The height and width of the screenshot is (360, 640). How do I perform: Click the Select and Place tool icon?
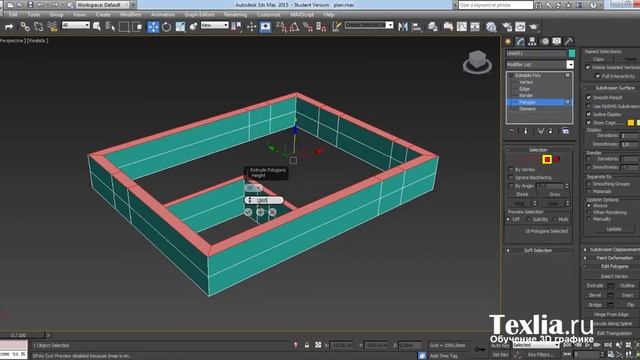[193, 27]
